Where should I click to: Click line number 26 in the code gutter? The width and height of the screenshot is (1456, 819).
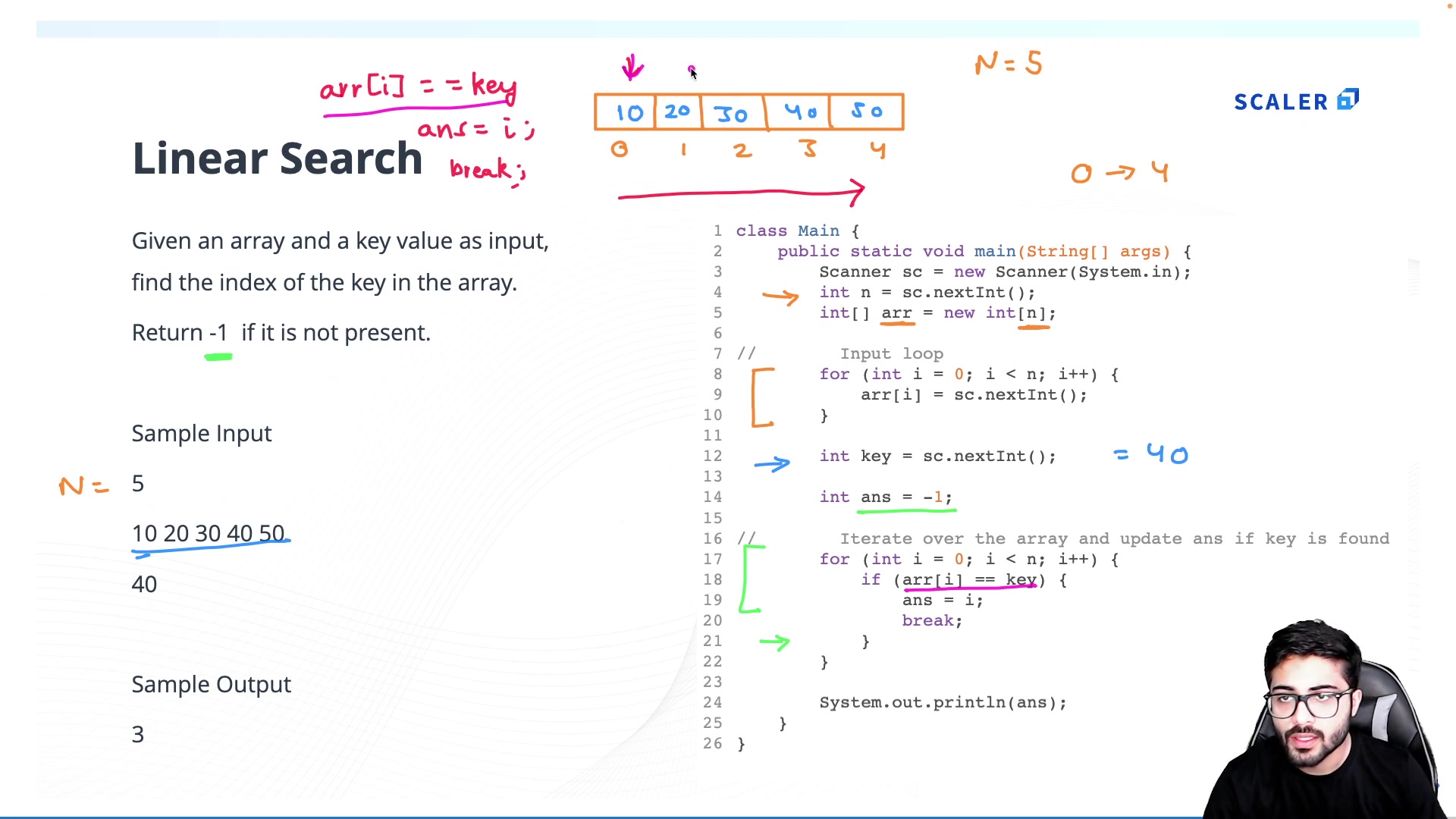point(712,743)
